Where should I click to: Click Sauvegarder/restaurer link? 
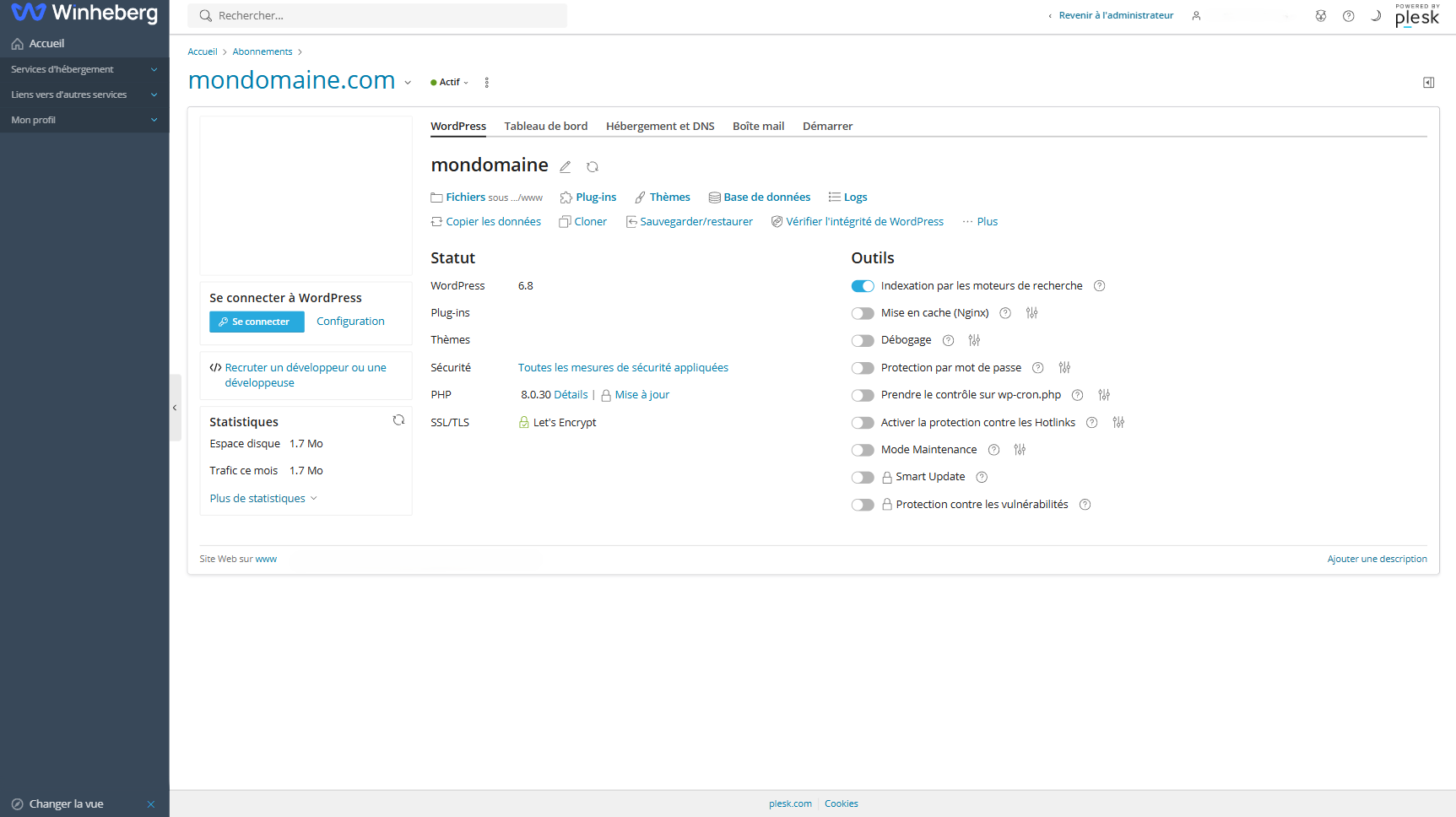click(690, 222)
